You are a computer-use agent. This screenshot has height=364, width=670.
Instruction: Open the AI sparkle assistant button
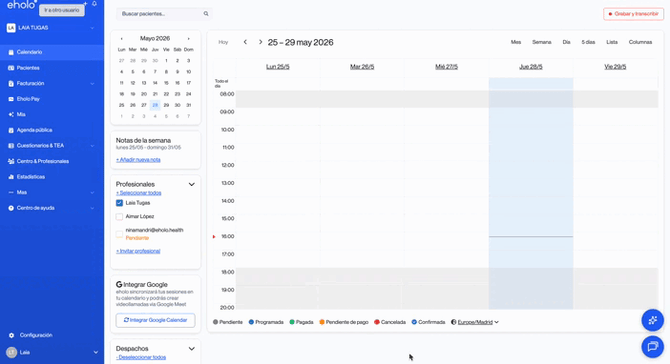[x=652, y=320]
